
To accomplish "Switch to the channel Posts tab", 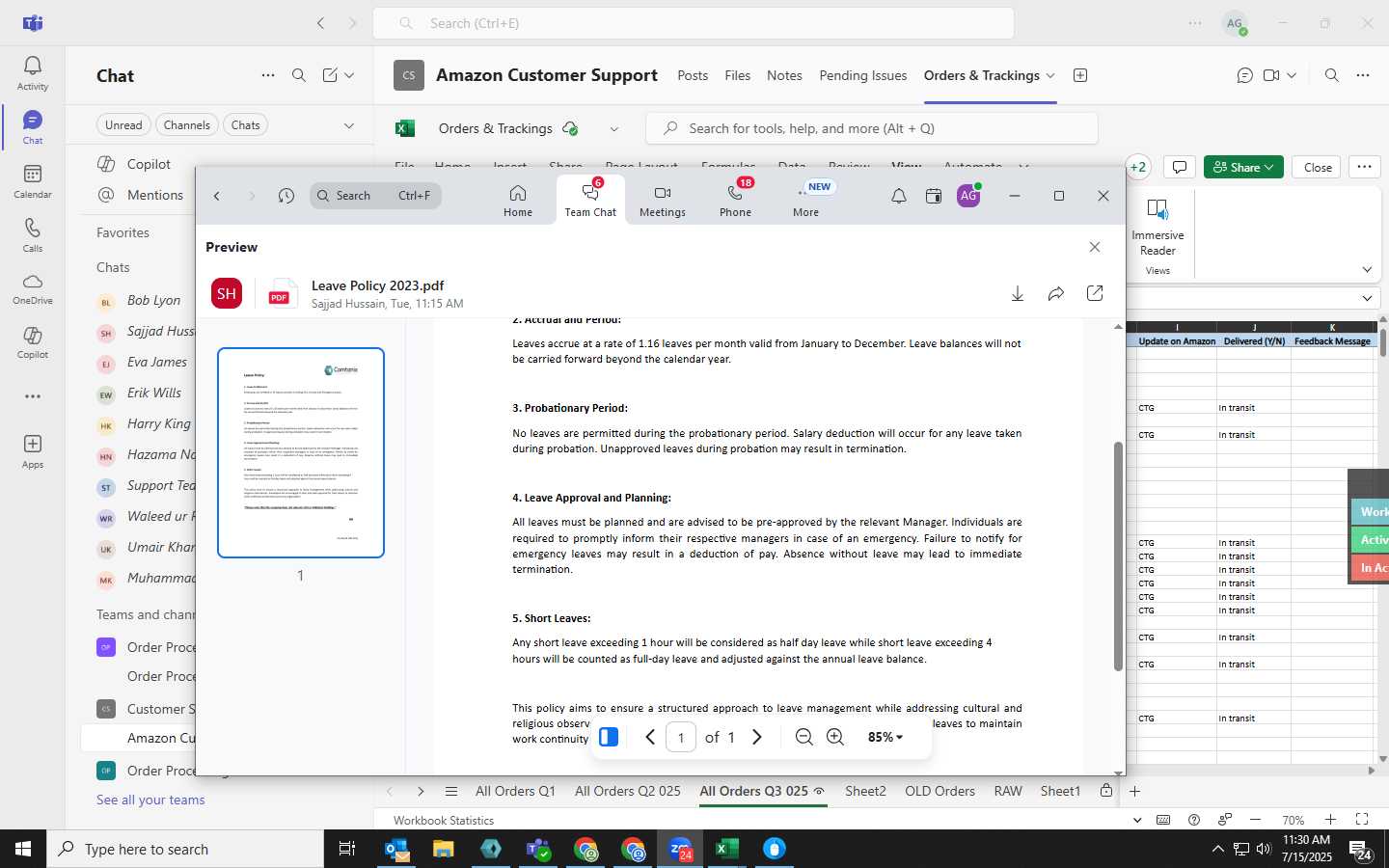I will (x=693, y=75).
